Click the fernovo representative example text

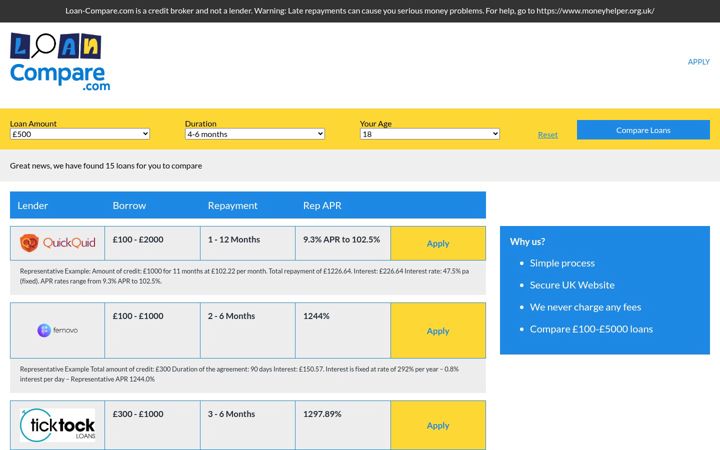(x=239, y=374)
